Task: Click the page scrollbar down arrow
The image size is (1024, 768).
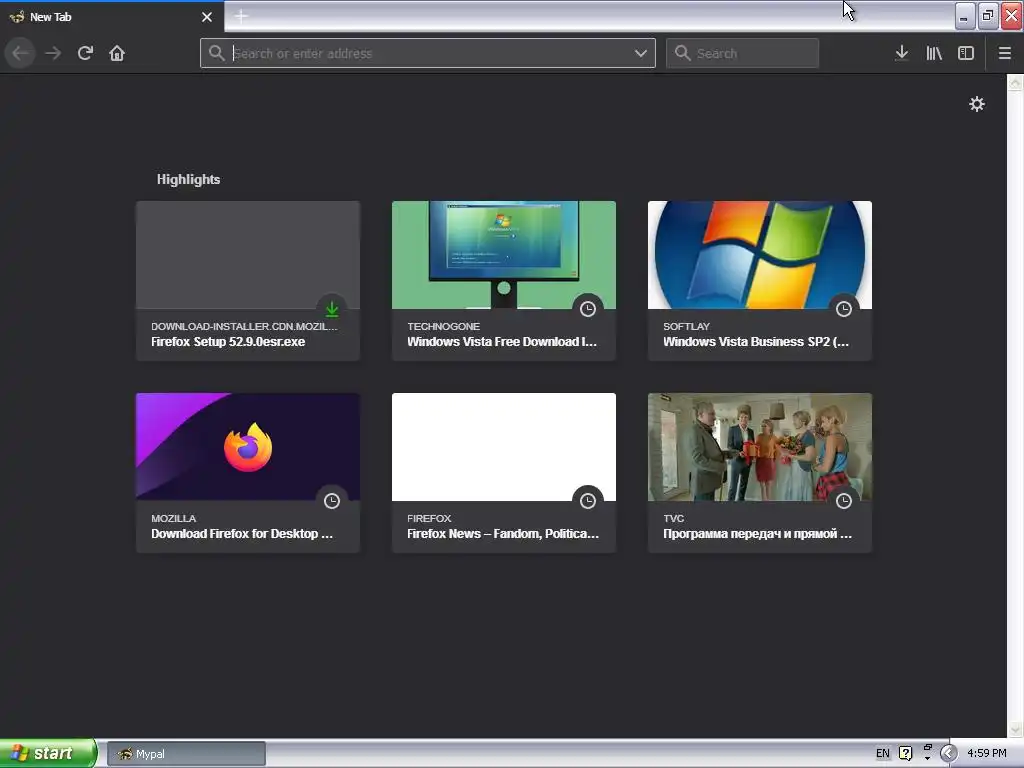Action: point(1015,729)
